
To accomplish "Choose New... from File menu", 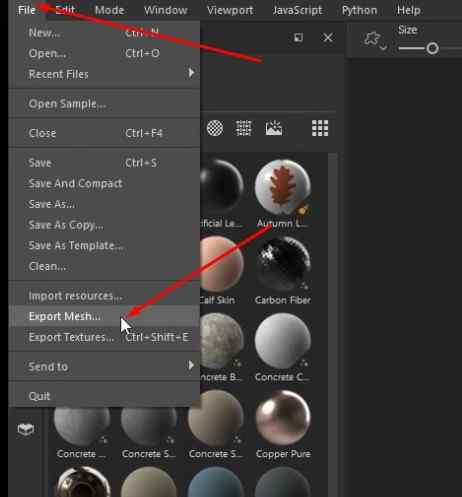I will point(104,33).
